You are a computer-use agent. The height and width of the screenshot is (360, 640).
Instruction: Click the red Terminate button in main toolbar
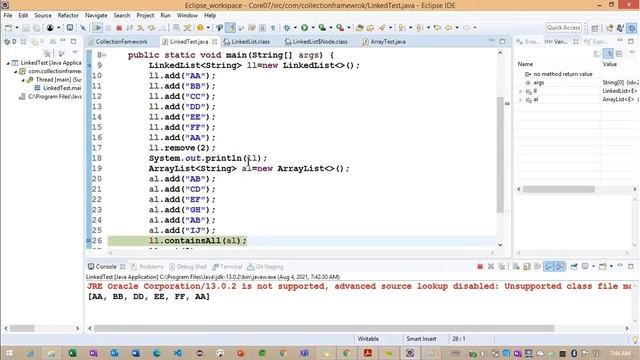pyautogui.click(x=119, y=28)
